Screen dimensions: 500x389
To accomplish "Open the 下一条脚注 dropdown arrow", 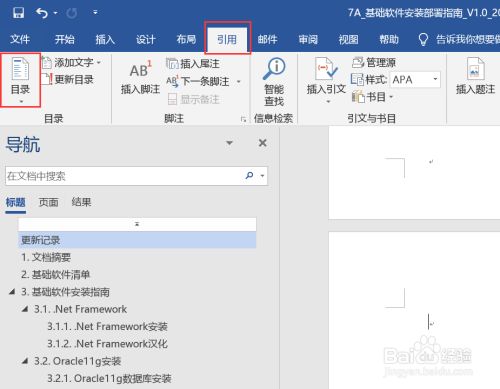I will pyautogui.click(x=239, y=81).
